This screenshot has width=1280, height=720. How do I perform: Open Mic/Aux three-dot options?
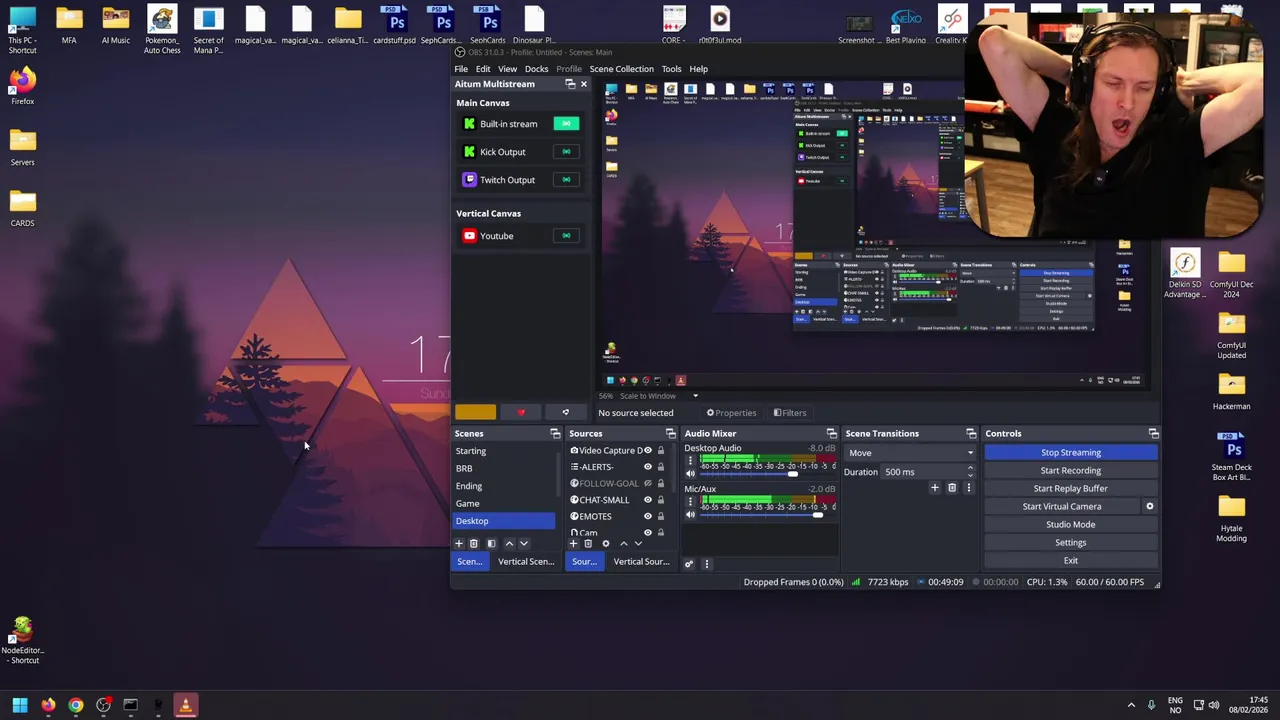pyautogui.click(x=690, y=502)
